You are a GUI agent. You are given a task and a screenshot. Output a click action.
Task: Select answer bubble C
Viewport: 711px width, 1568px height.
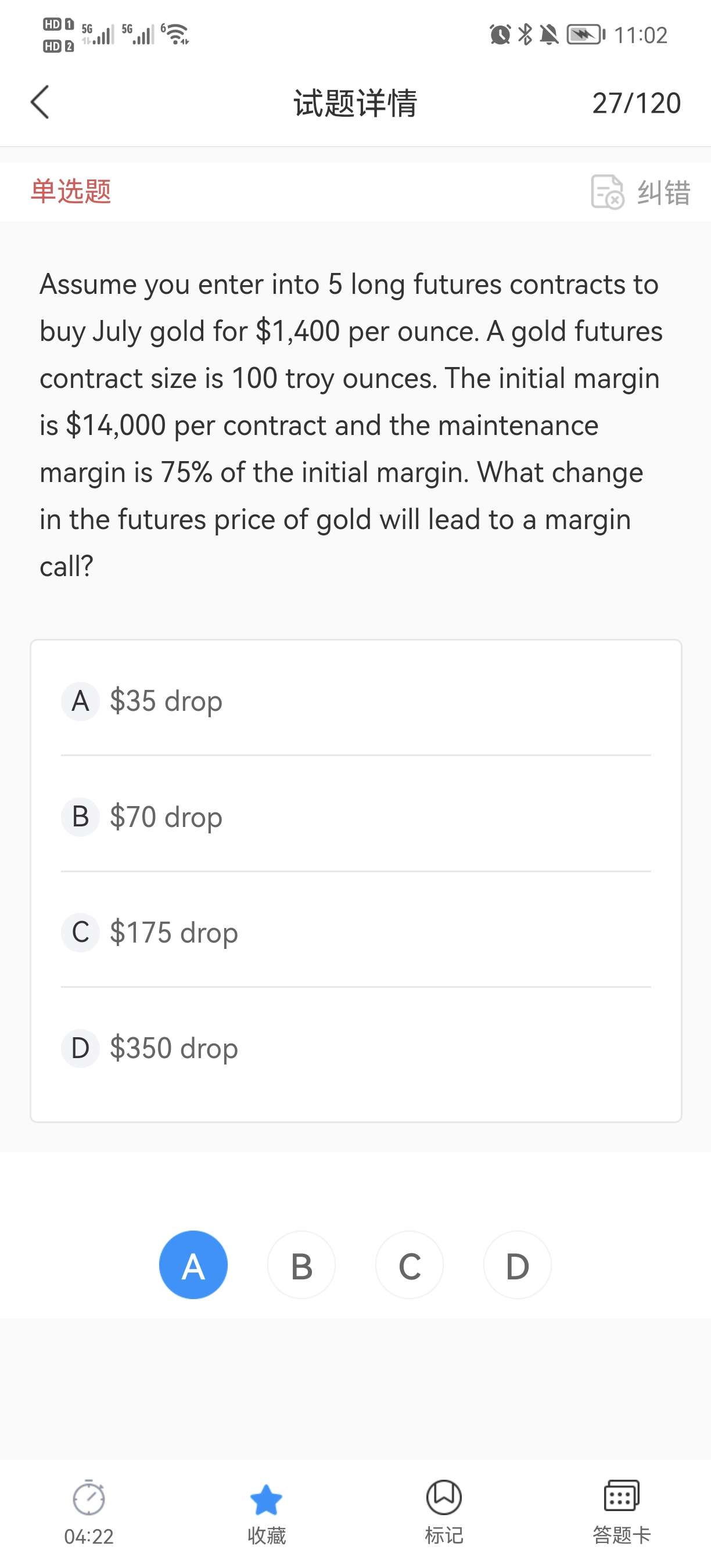(x=409, y=1265)
